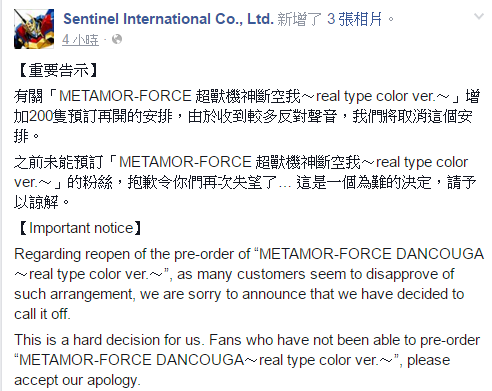This screenshot has width=492, height=391.
Task: Open the Sentinel page profile picture
Action: (x=34, y=29)
